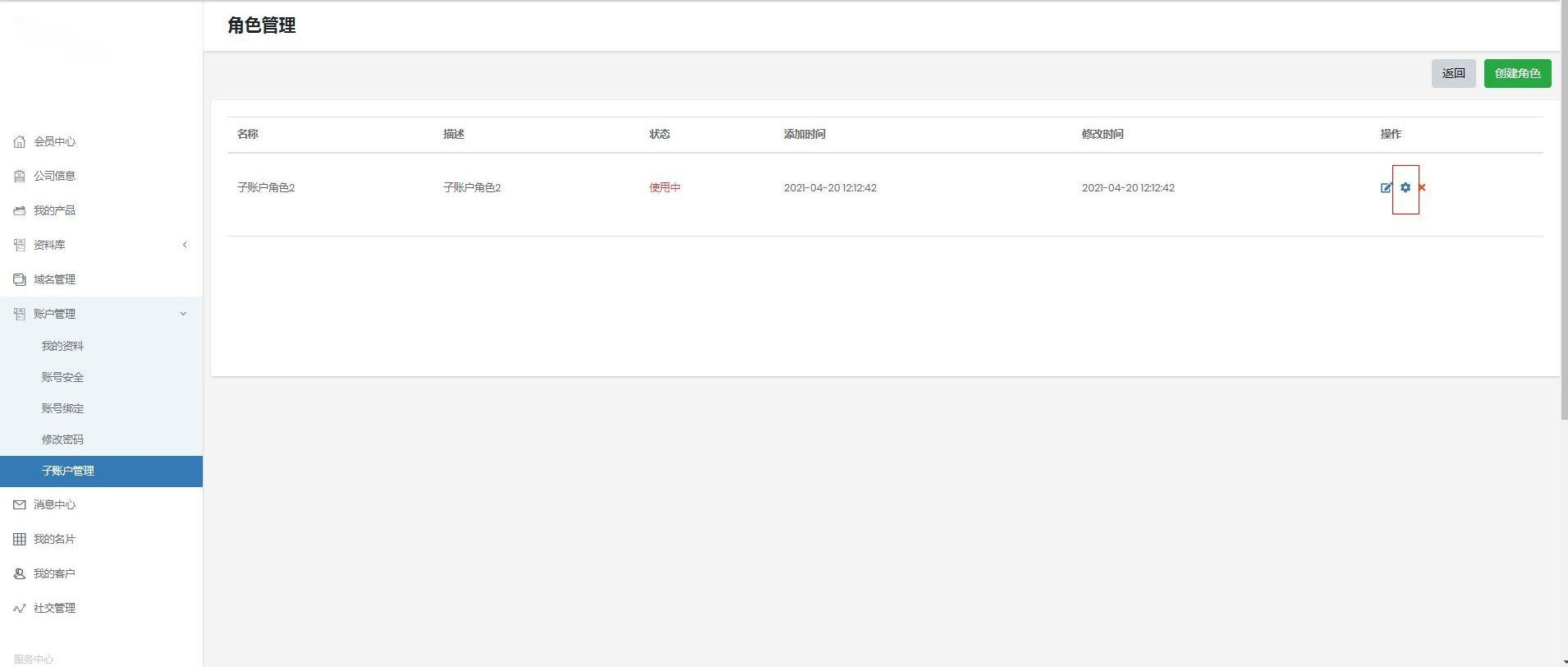The image size is (1568, 667).
Task: Click the edit role pencil icon
Action: (x=1386, y=187)
